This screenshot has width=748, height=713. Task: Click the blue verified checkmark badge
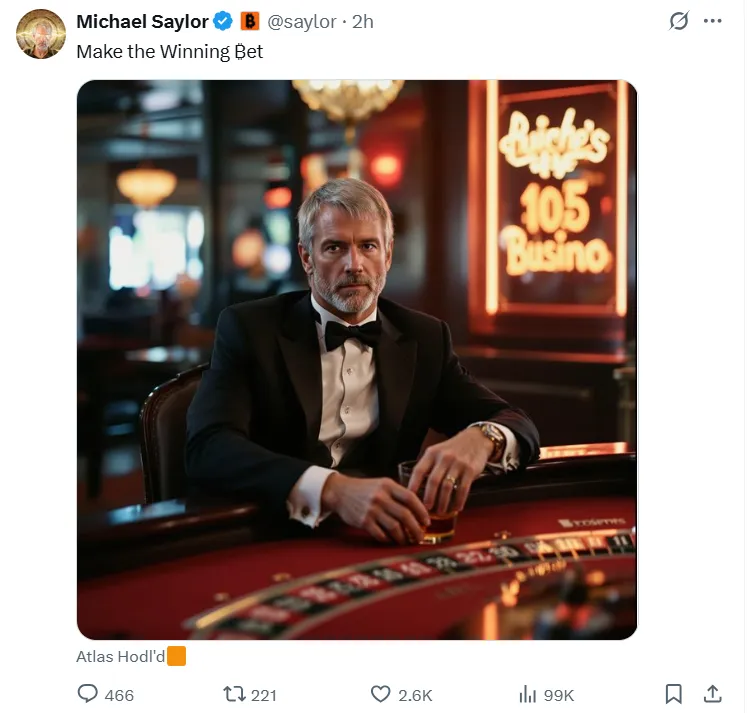[222, 21]
